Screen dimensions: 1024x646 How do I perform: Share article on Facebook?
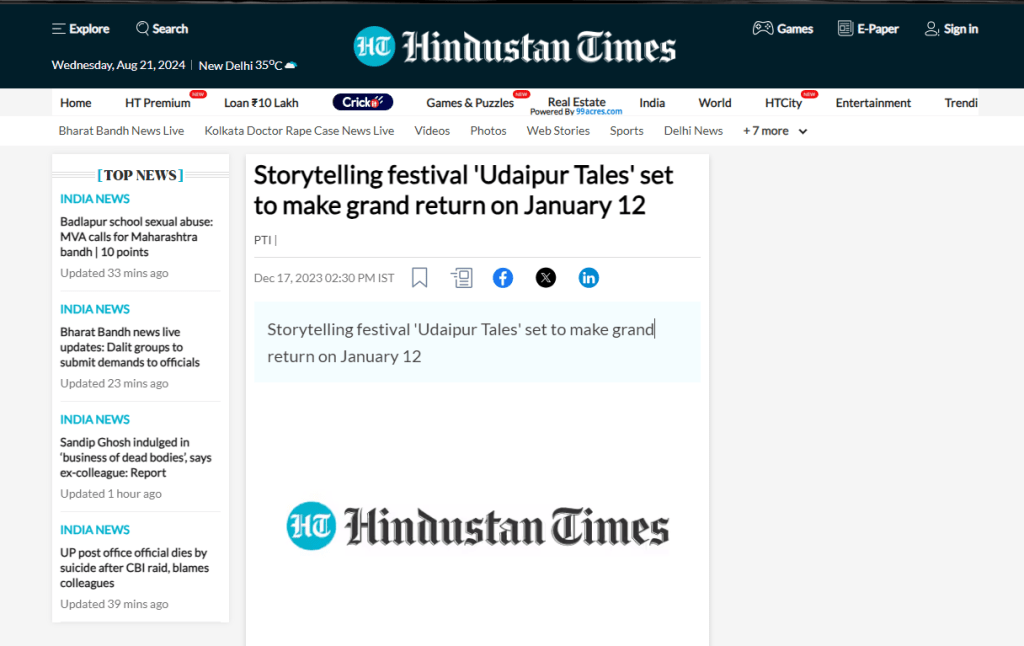click(503, 278)
